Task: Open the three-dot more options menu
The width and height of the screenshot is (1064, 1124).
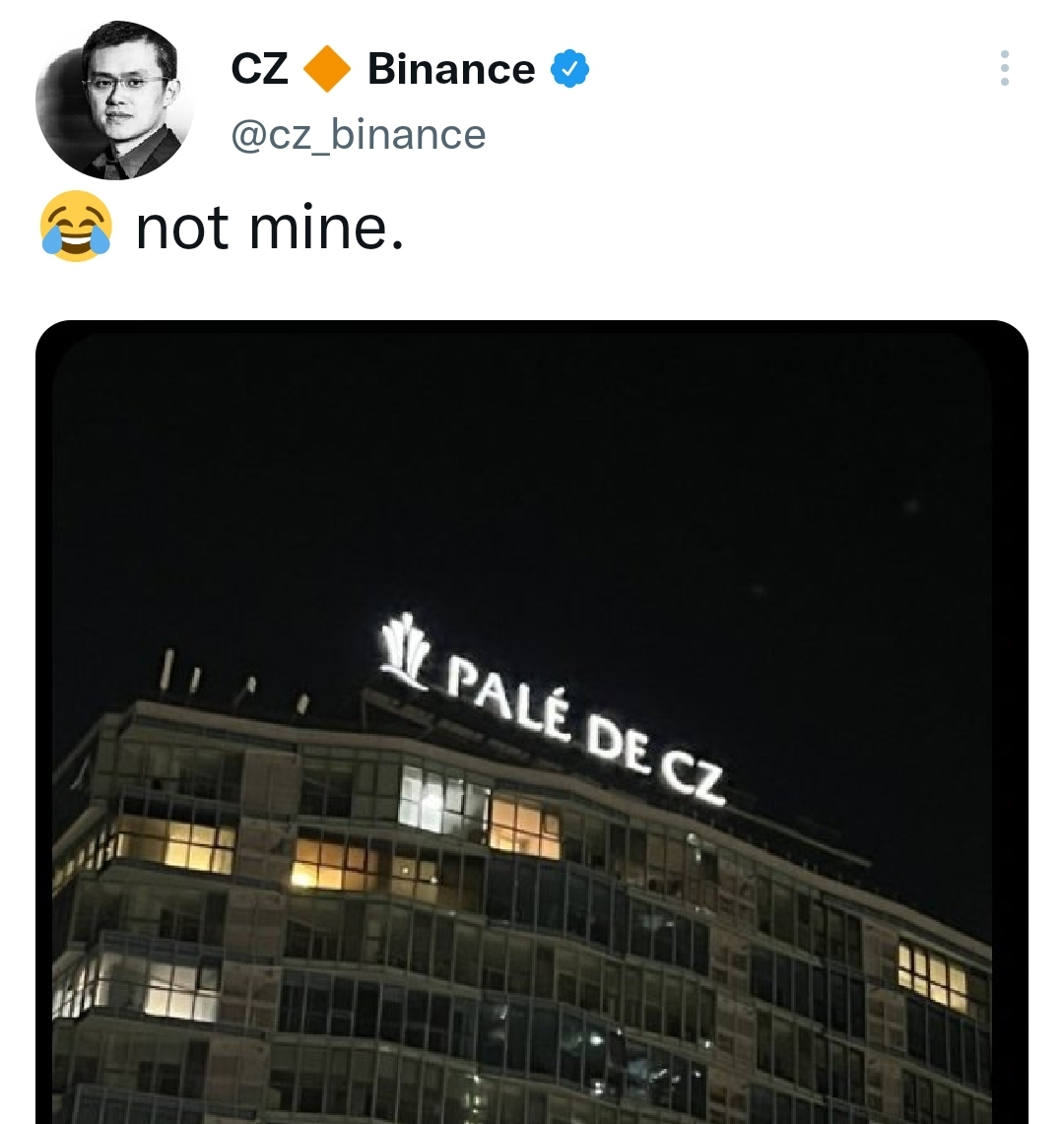Action: pos(1005,68)
